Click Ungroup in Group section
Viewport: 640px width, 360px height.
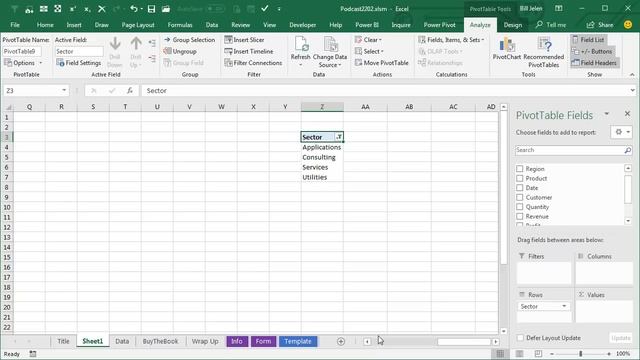[180, 51]
